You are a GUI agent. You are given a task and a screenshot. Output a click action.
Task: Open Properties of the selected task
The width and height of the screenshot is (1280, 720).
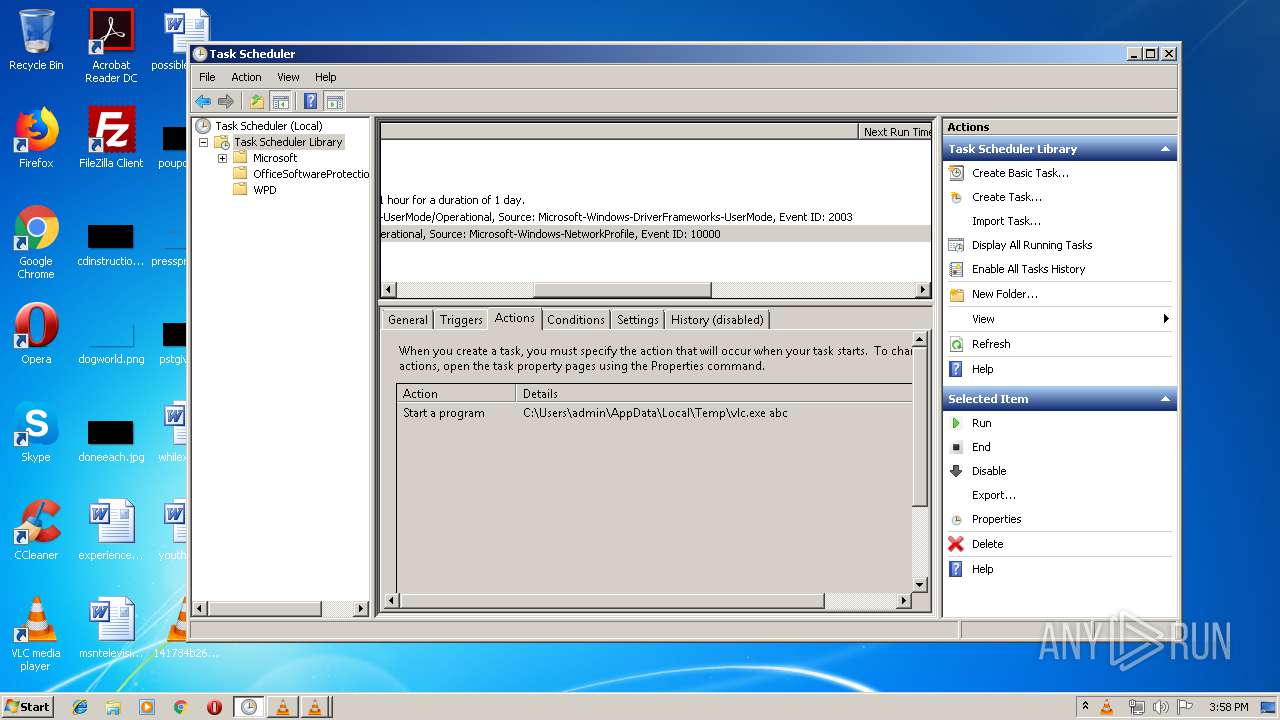[x=996, y=519]
